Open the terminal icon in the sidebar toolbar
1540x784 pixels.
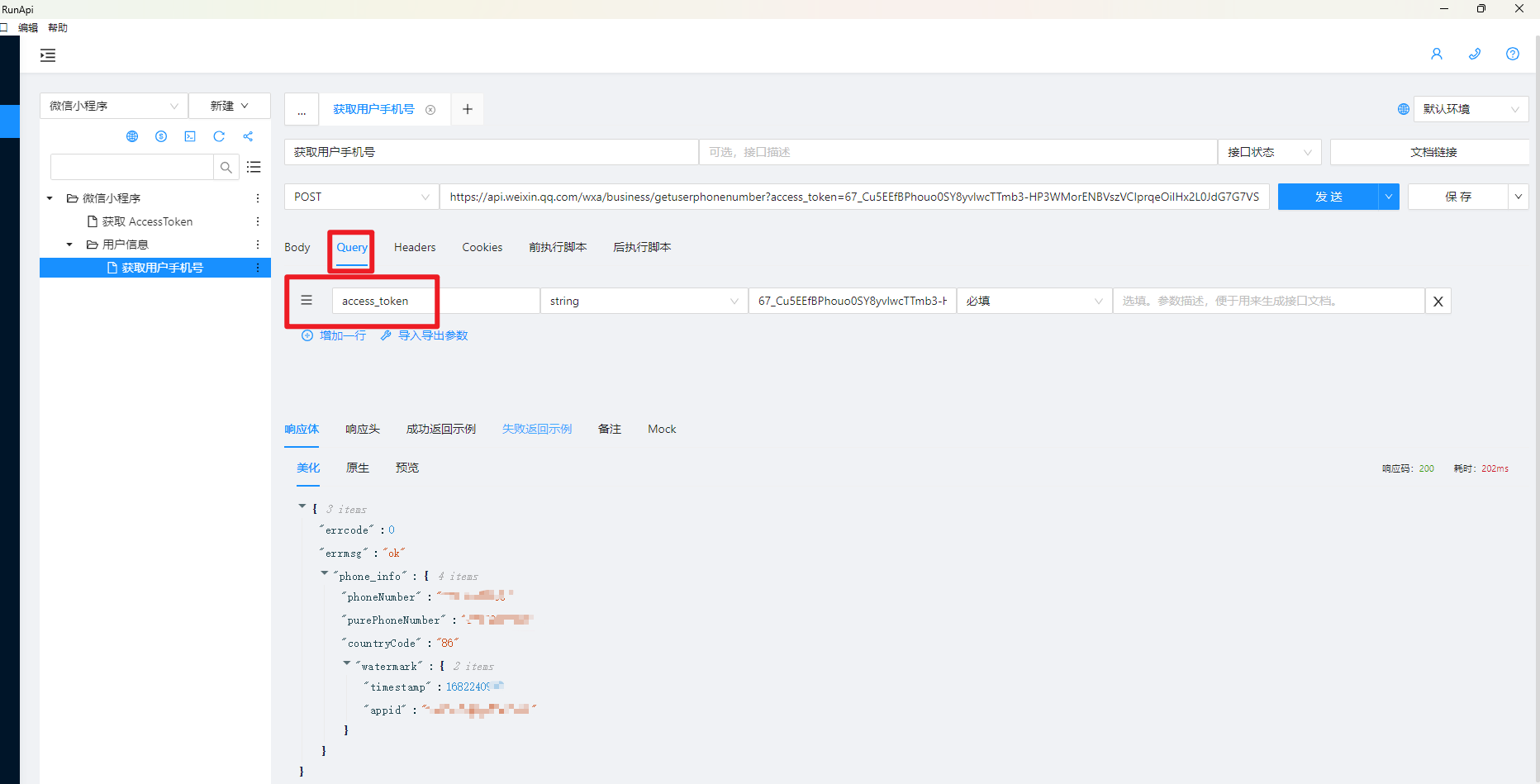coord(190,136)
